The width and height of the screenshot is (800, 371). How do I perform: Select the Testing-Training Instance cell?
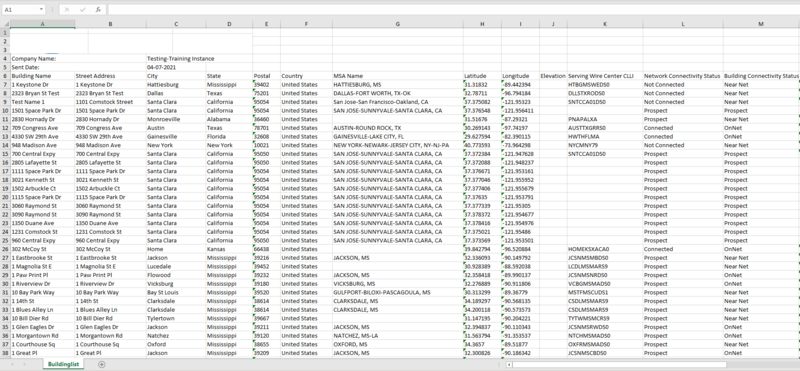click(176, 59)
